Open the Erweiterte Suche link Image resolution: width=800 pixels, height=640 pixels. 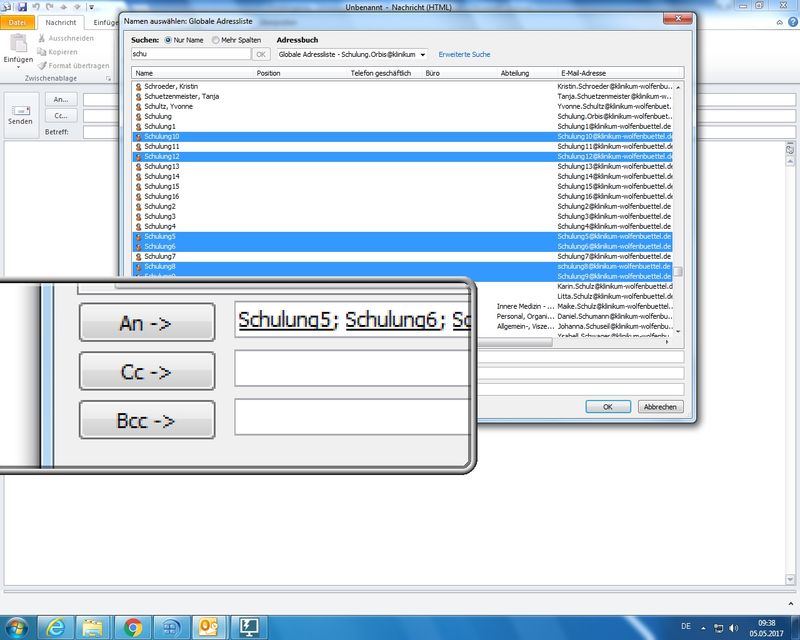(x=464, y=55)
